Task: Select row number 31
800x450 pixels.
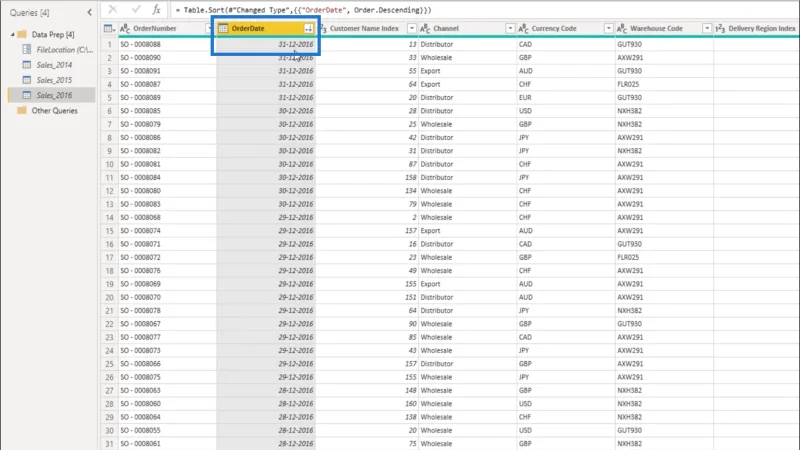Action: [109, 443]
